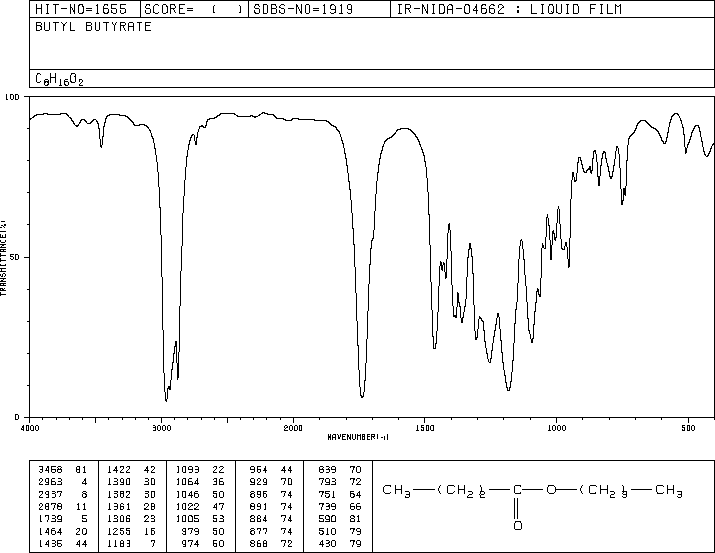Click the (CH2)2 group in the structure
The width and height of the screenshot is (715, 553).
[461, 491]
